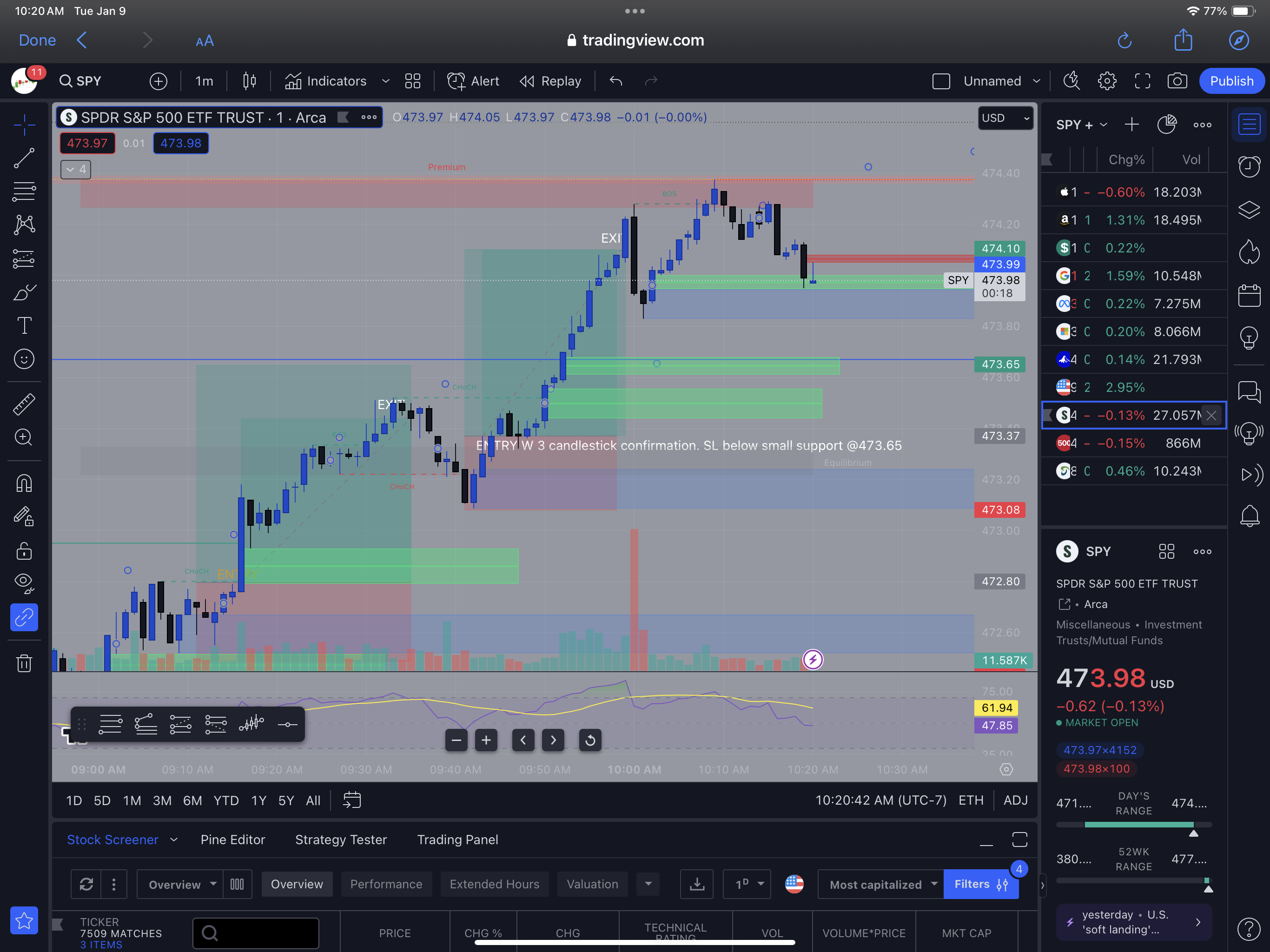The image size is (1270, 952).
Task: Open chart settings gear in top toolbar
Action: coord(1107,81)
